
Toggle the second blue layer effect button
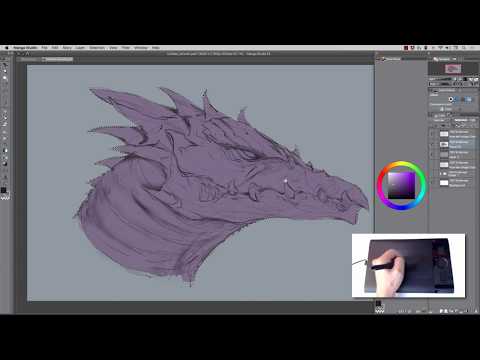(x=468, y=99)
